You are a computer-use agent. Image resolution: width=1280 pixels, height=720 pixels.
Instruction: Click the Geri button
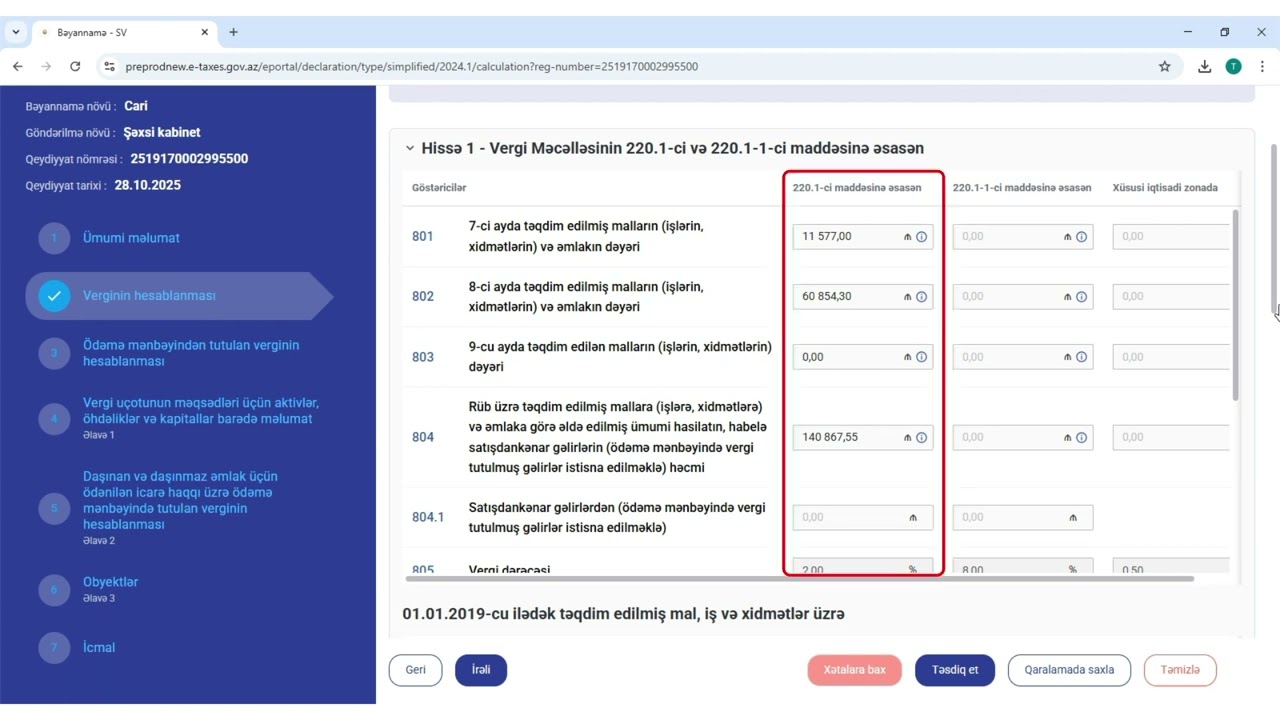click(415, 670)
